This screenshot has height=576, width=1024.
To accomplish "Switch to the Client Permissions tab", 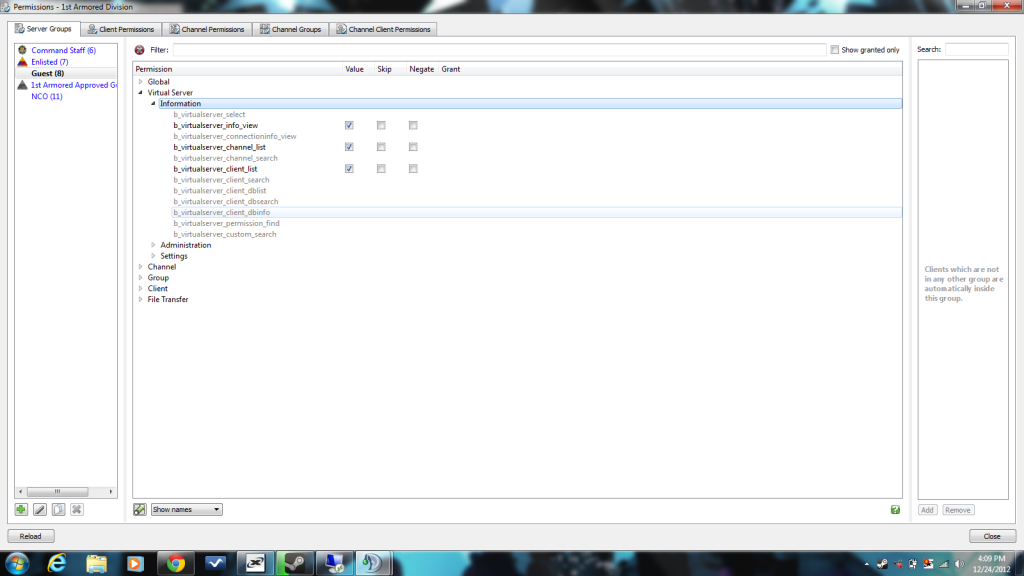I will click(x=120, y=29).
